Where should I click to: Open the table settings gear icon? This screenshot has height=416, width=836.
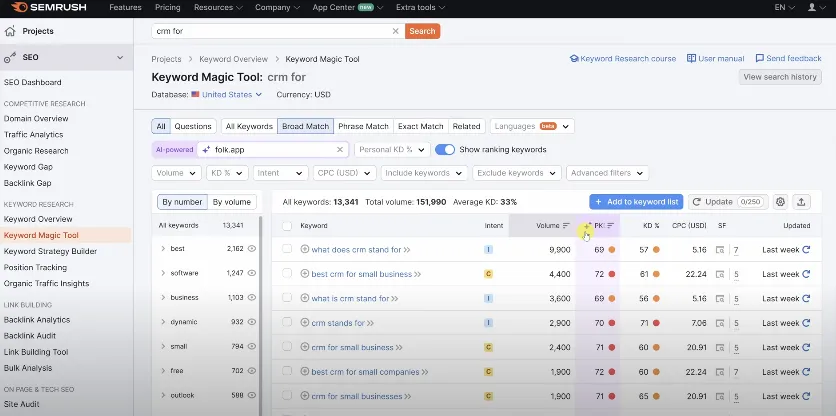point(781,202)
